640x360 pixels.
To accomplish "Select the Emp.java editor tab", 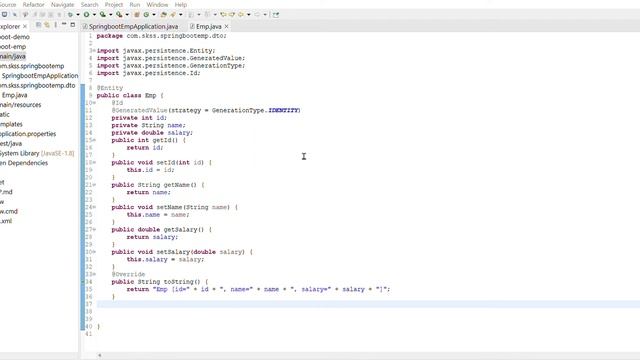I will point(209,27).
